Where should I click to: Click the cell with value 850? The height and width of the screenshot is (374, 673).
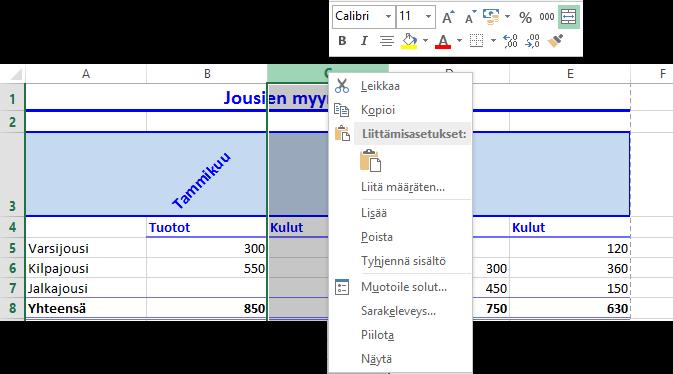206,308
